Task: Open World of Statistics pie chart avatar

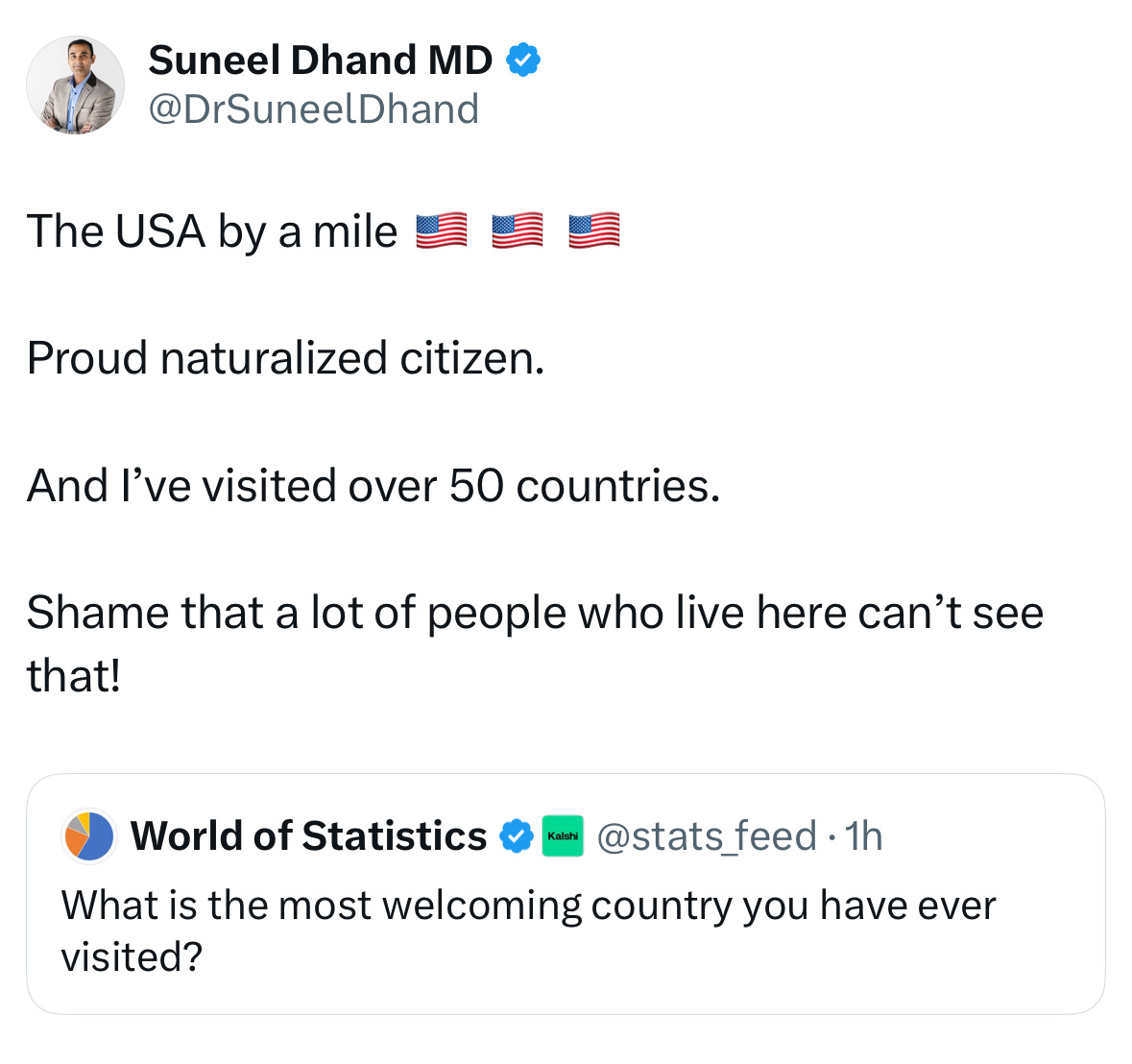Action: [x=88, y=835]
